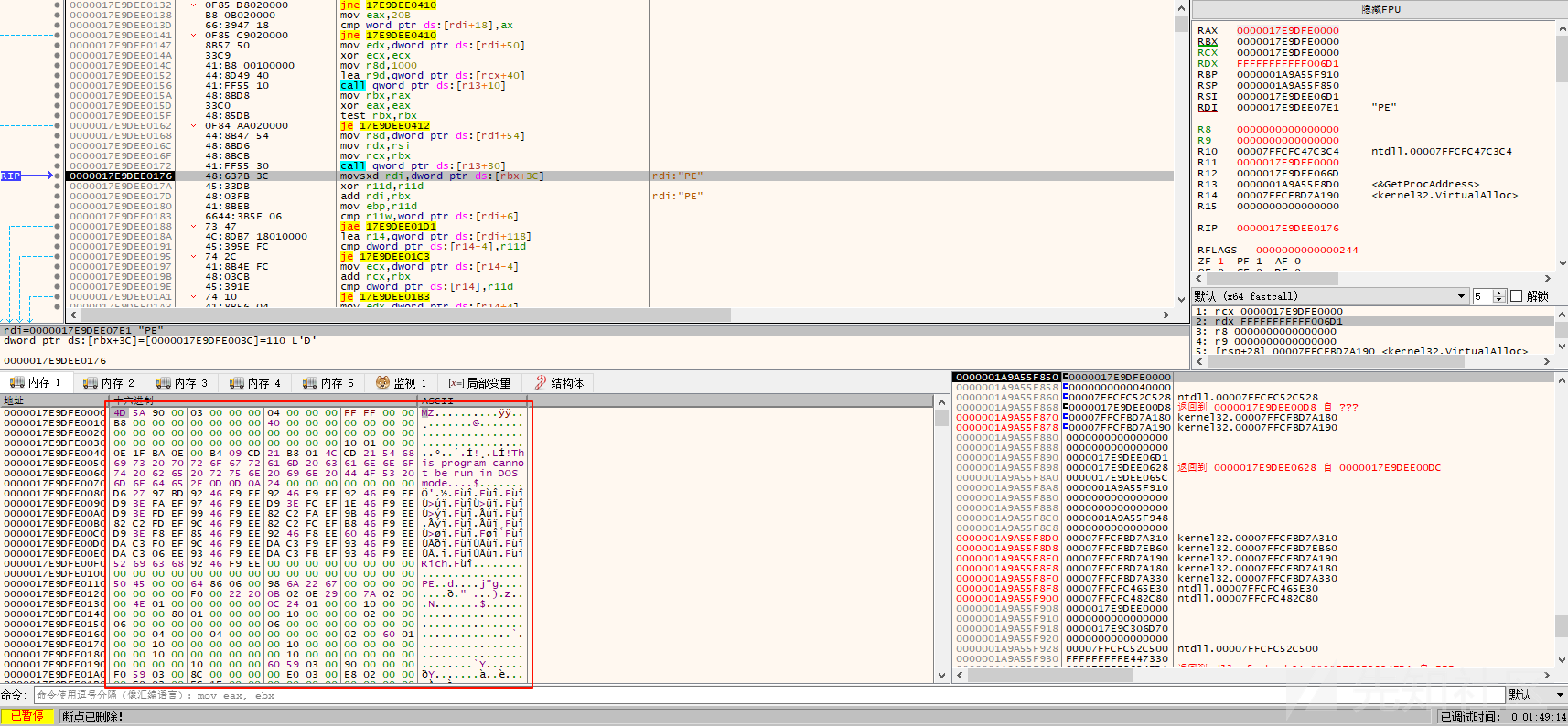This screenshot has height=726, width=1568.
Task: Toggle breakpoint bullet at address 0000017E9DEE0183
Action: click(x=58, y=216)
